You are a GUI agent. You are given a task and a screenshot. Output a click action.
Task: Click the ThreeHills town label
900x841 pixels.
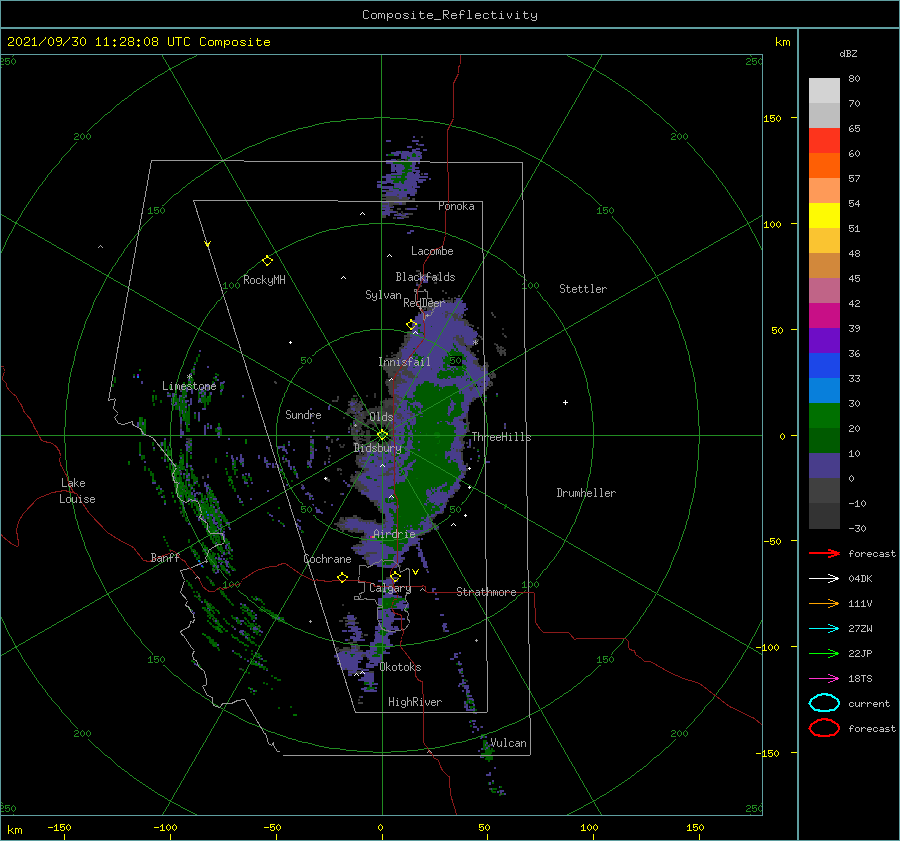[x=501, y=437]
